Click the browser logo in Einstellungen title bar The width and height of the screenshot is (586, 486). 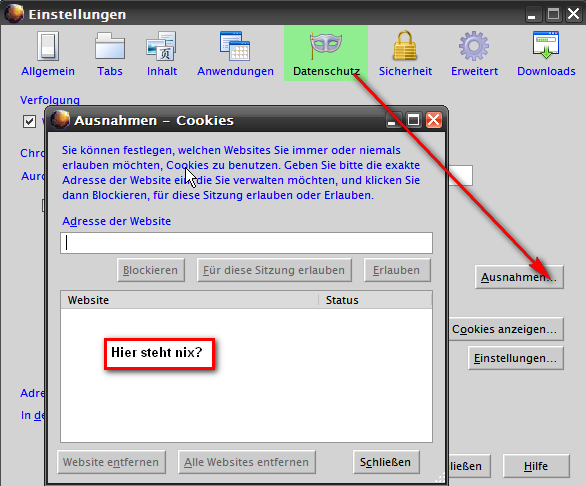[14, 14]
